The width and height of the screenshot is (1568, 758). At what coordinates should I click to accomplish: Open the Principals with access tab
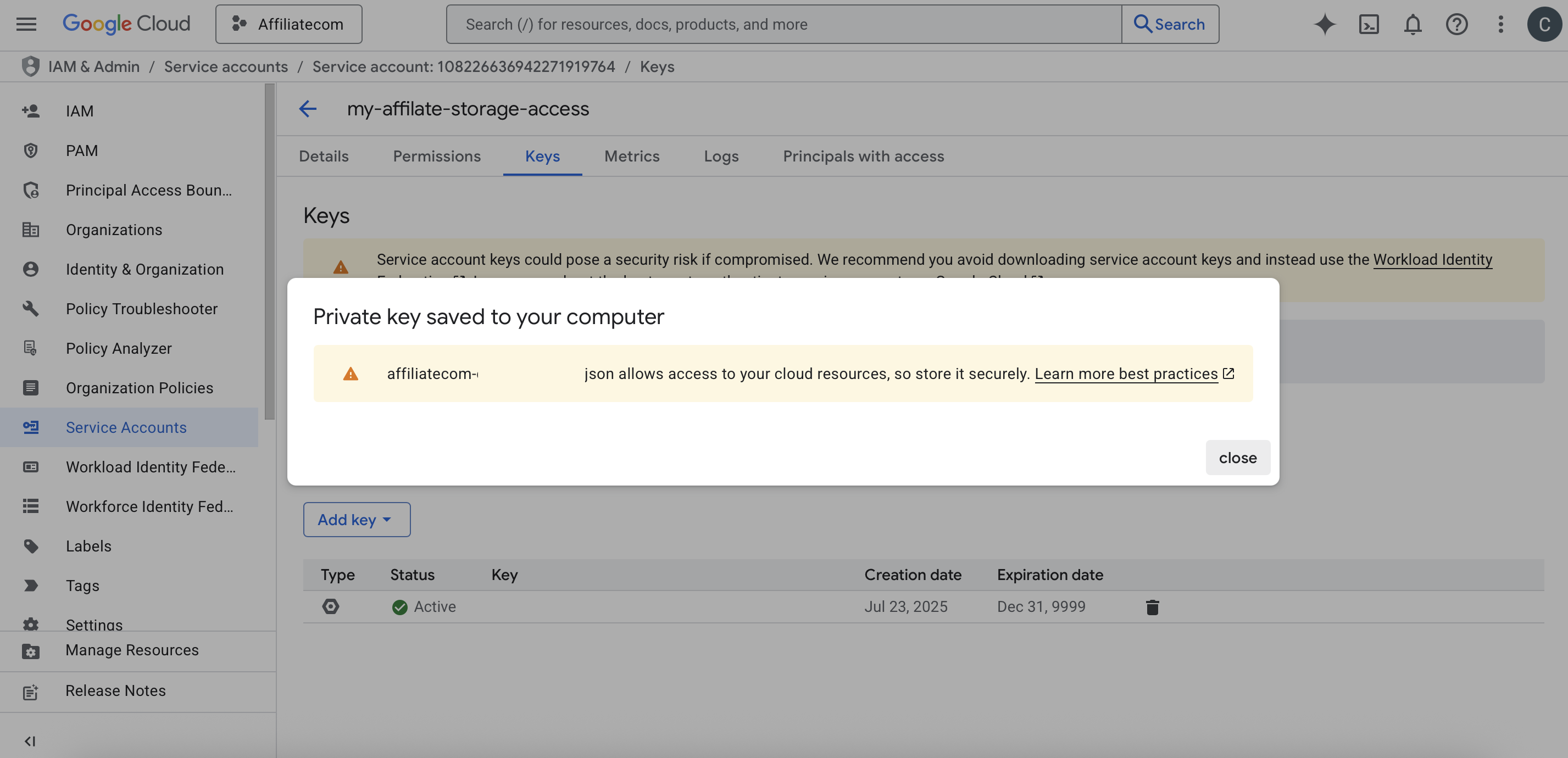(x=863, y=157)
